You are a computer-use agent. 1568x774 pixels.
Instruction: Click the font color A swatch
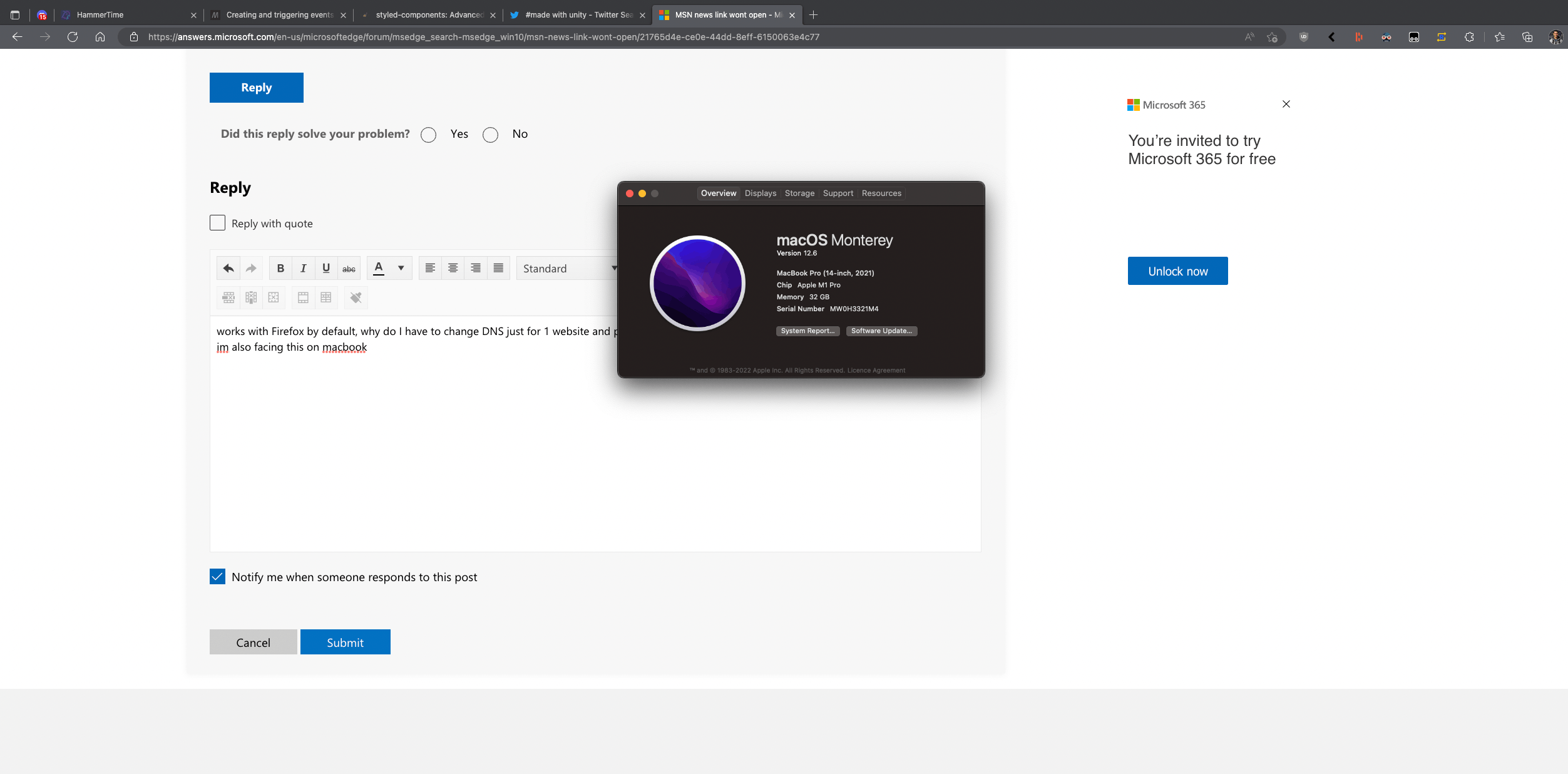(x=379, y=268)
